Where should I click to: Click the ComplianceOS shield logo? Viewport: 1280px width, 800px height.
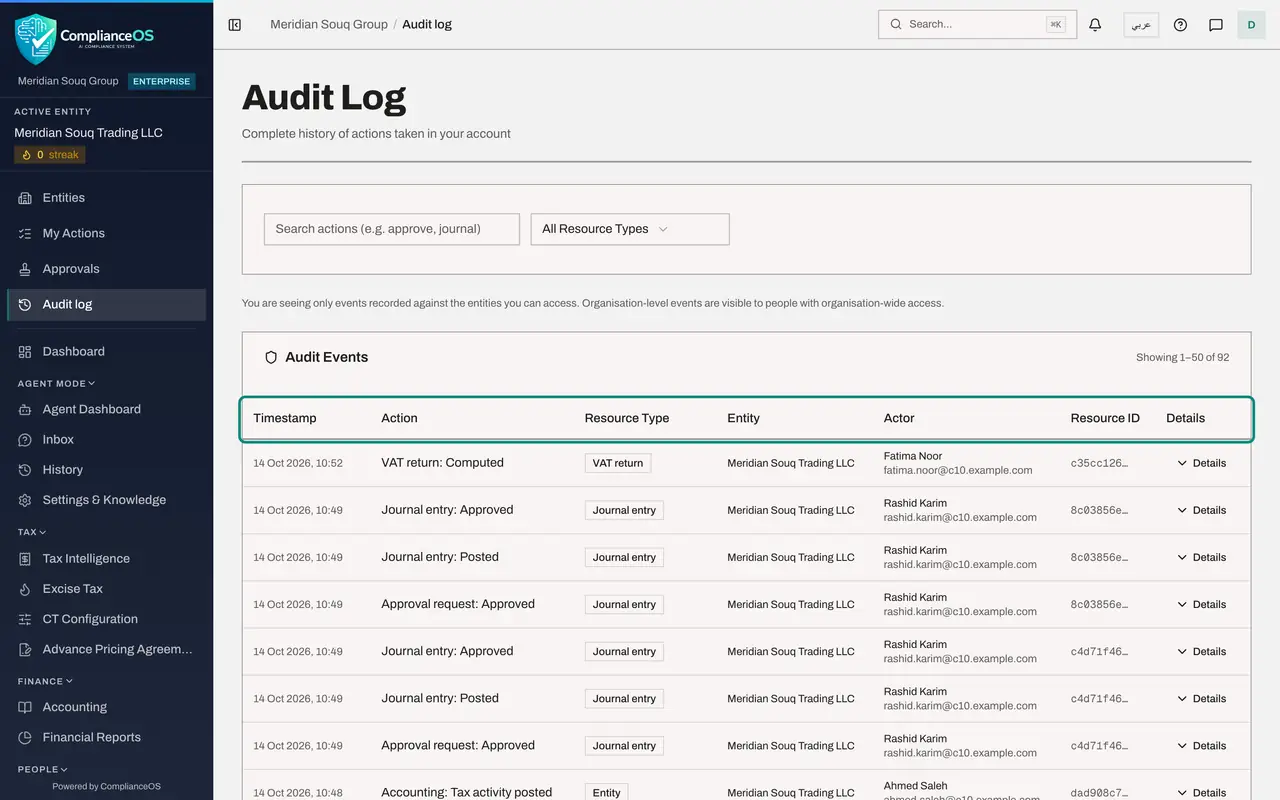[x=35, y=39]
